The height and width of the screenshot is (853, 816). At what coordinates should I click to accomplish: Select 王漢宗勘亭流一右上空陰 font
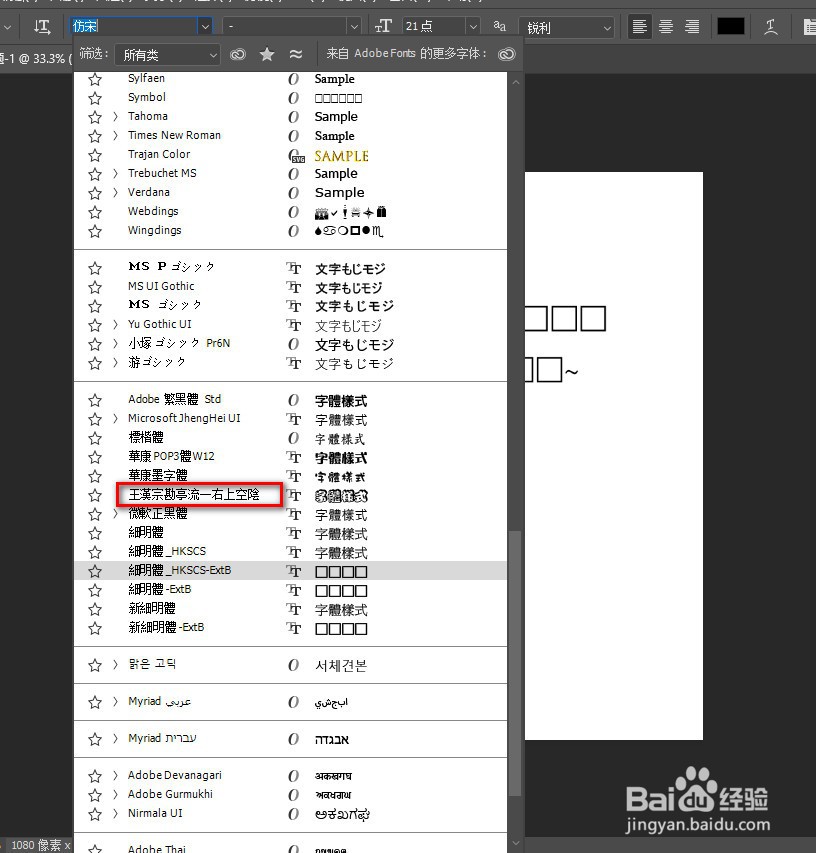(194, 495)
